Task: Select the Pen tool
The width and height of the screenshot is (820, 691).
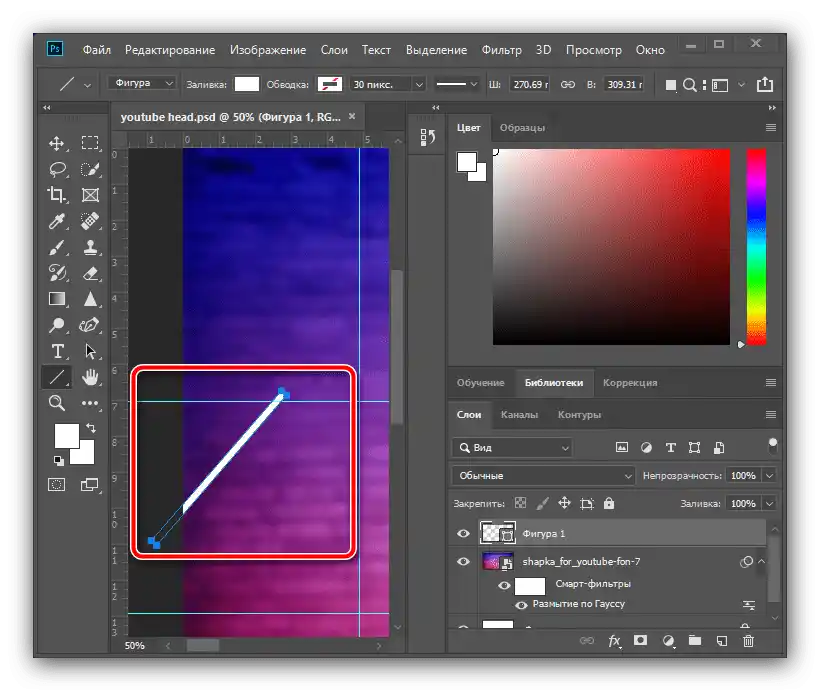Action: [x=90, y=325]
